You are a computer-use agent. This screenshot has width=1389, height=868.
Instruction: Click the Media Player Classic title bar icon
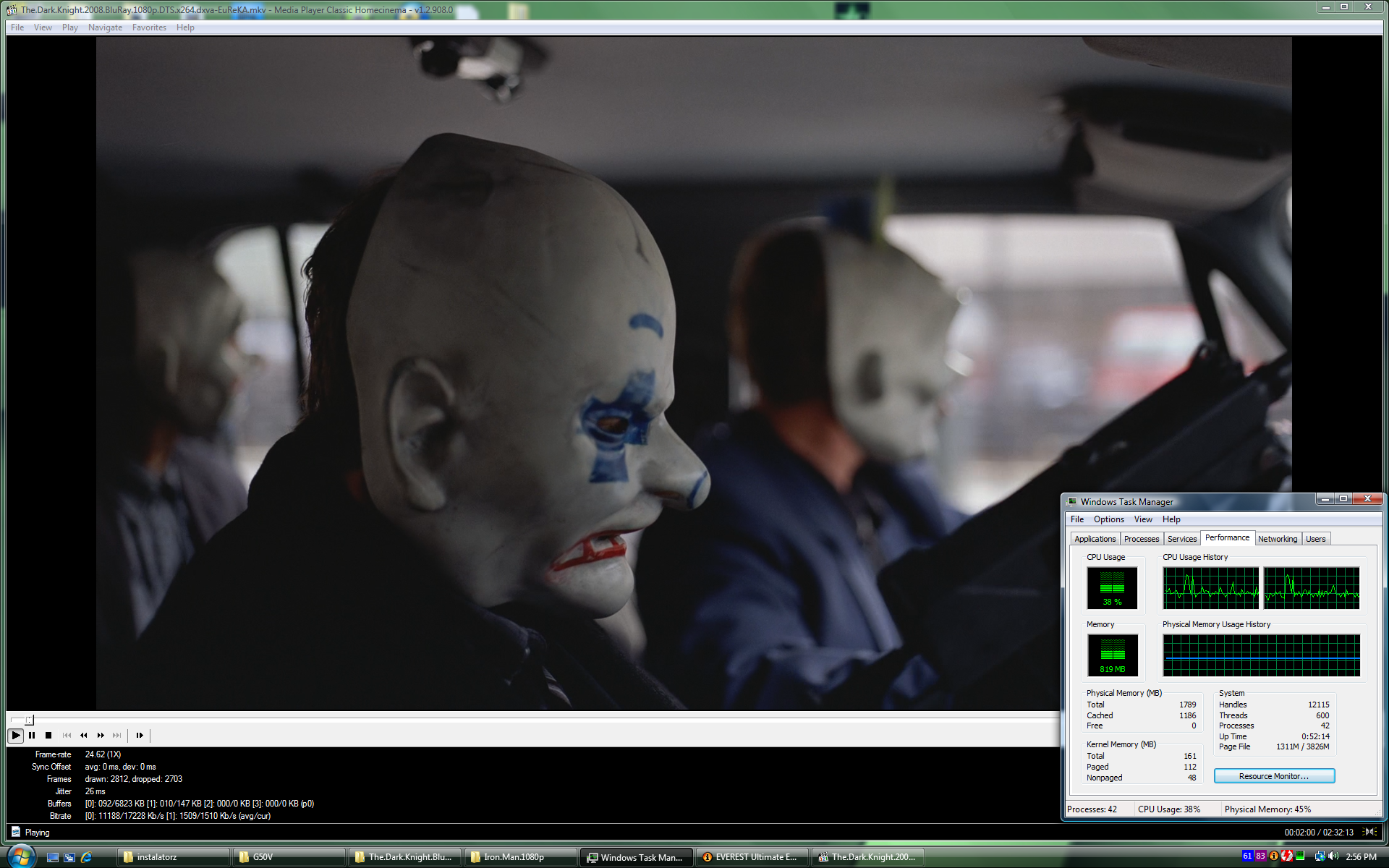(12, 10)
